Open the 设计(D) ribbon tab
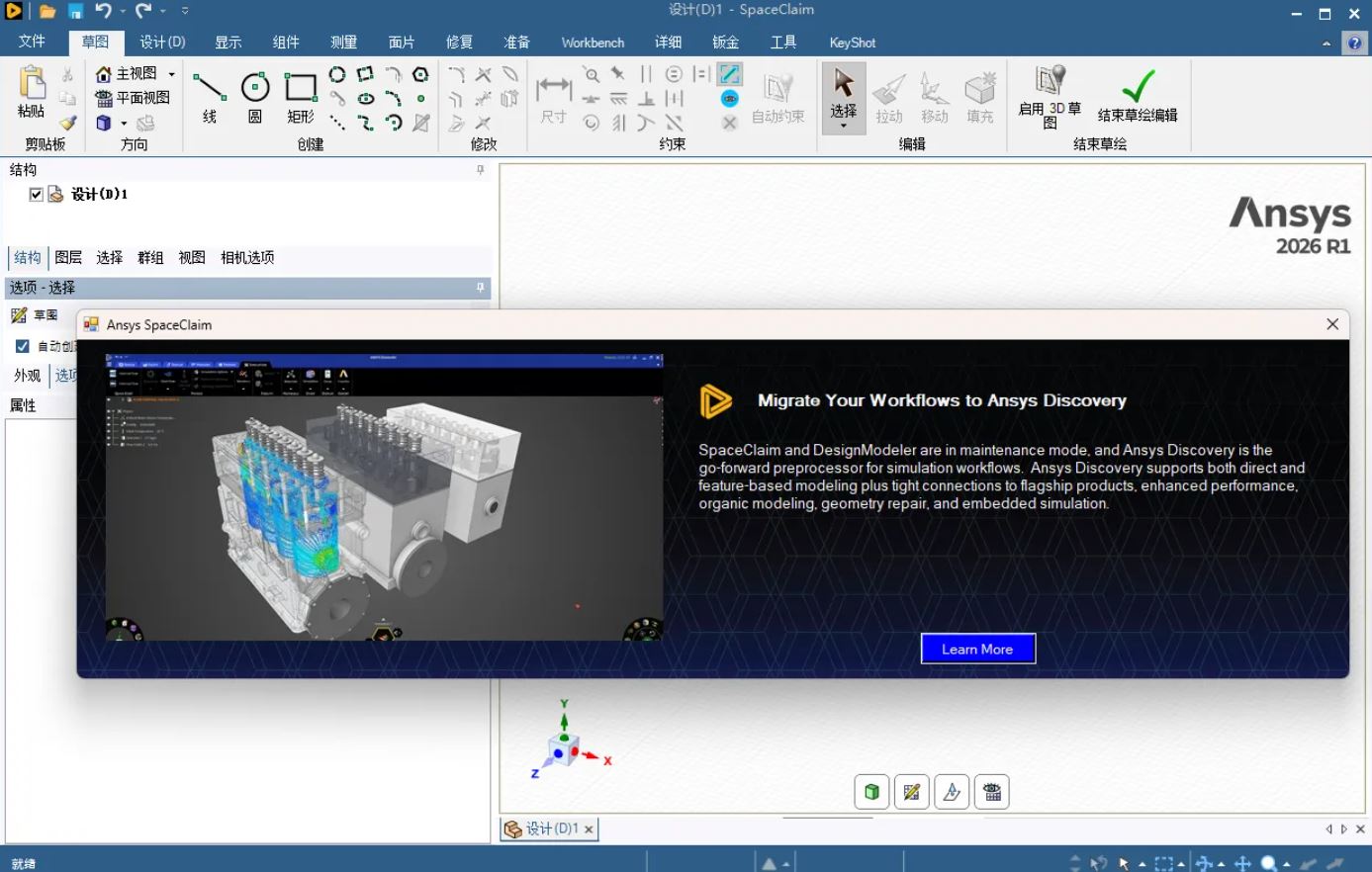 (162, 43)
